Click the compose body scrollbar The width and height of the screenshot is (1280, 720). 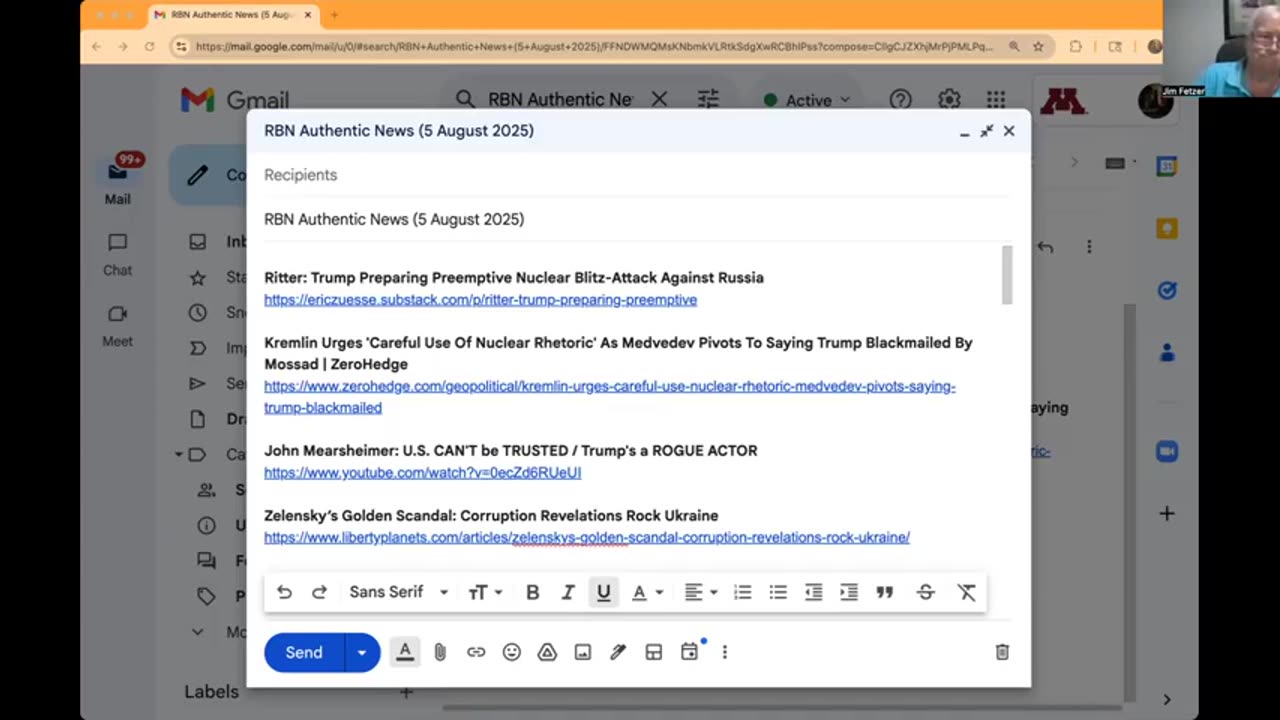coord(1007,275)
